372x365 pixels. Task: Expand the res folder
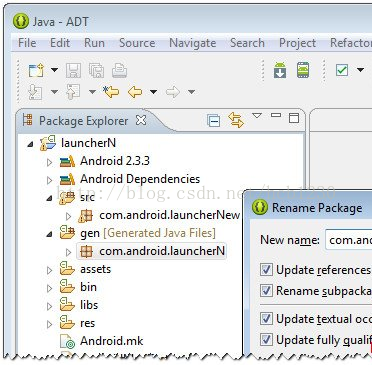(x=49, y=324)
